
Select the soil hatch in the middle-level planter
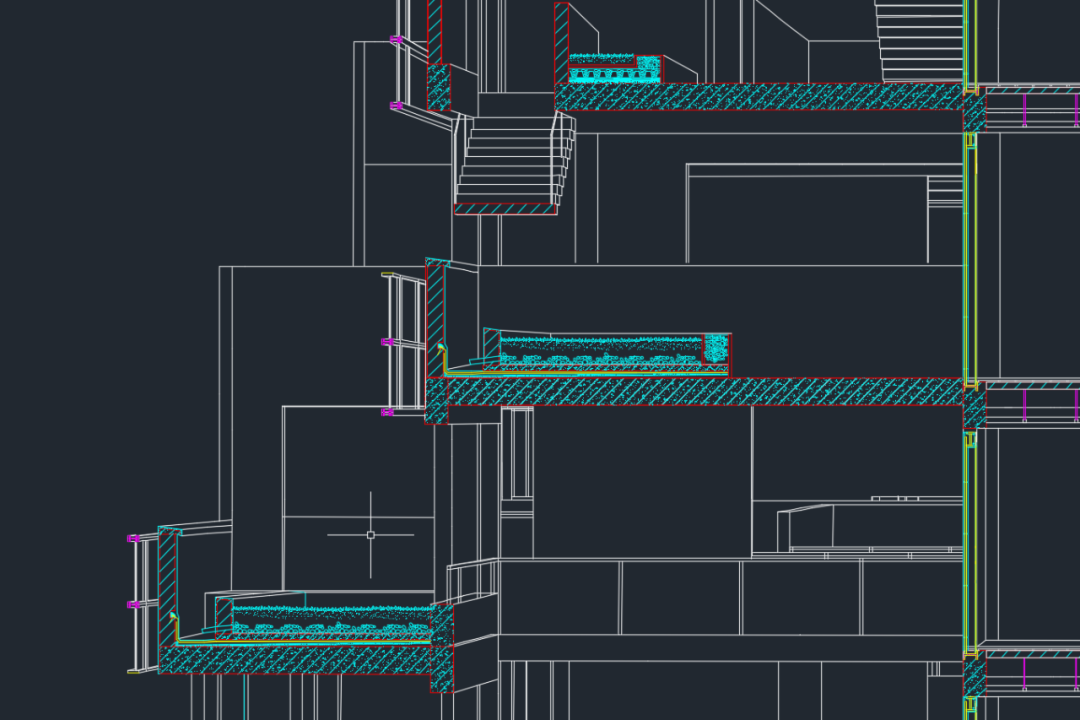601,349
